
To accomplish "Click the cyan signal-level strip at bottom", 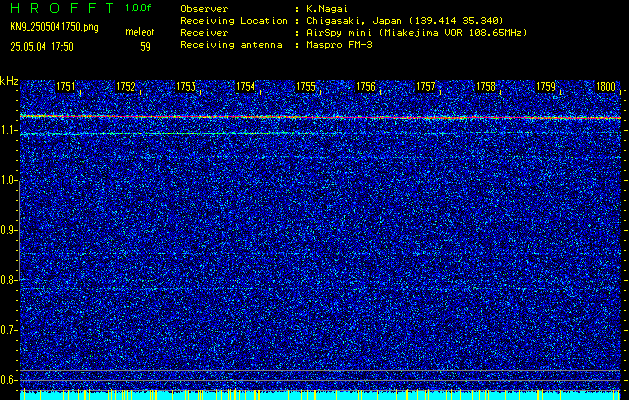I will (x=320, y=395).
